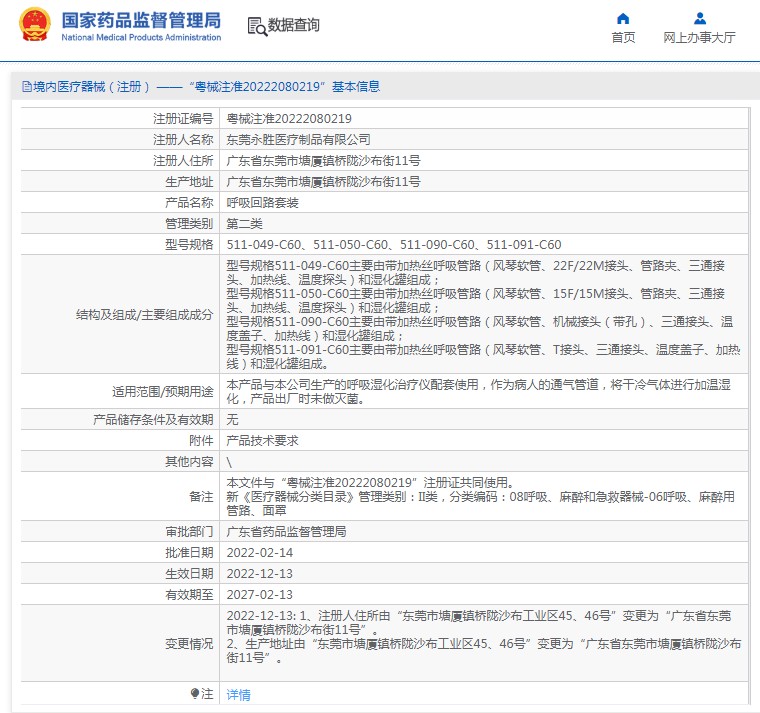The height and width of the screenshot is (713, 760).
Task: Click the 型号规格 label
Action: click(189, 245)
